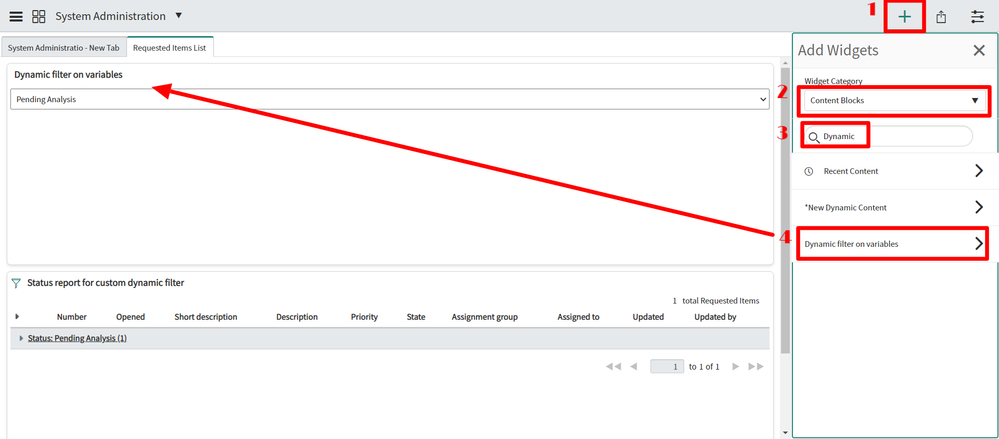Sort by the Updated by column header

(715, 317)
